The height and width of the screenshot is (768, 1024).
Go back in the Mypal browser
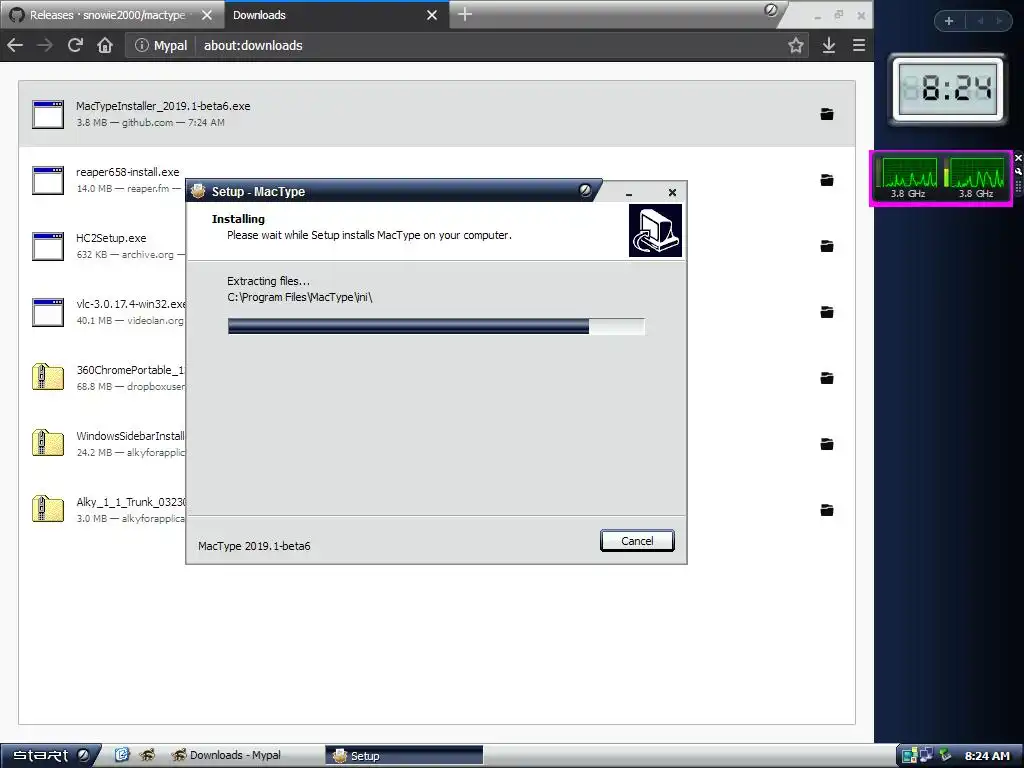[x=15, y=45]
